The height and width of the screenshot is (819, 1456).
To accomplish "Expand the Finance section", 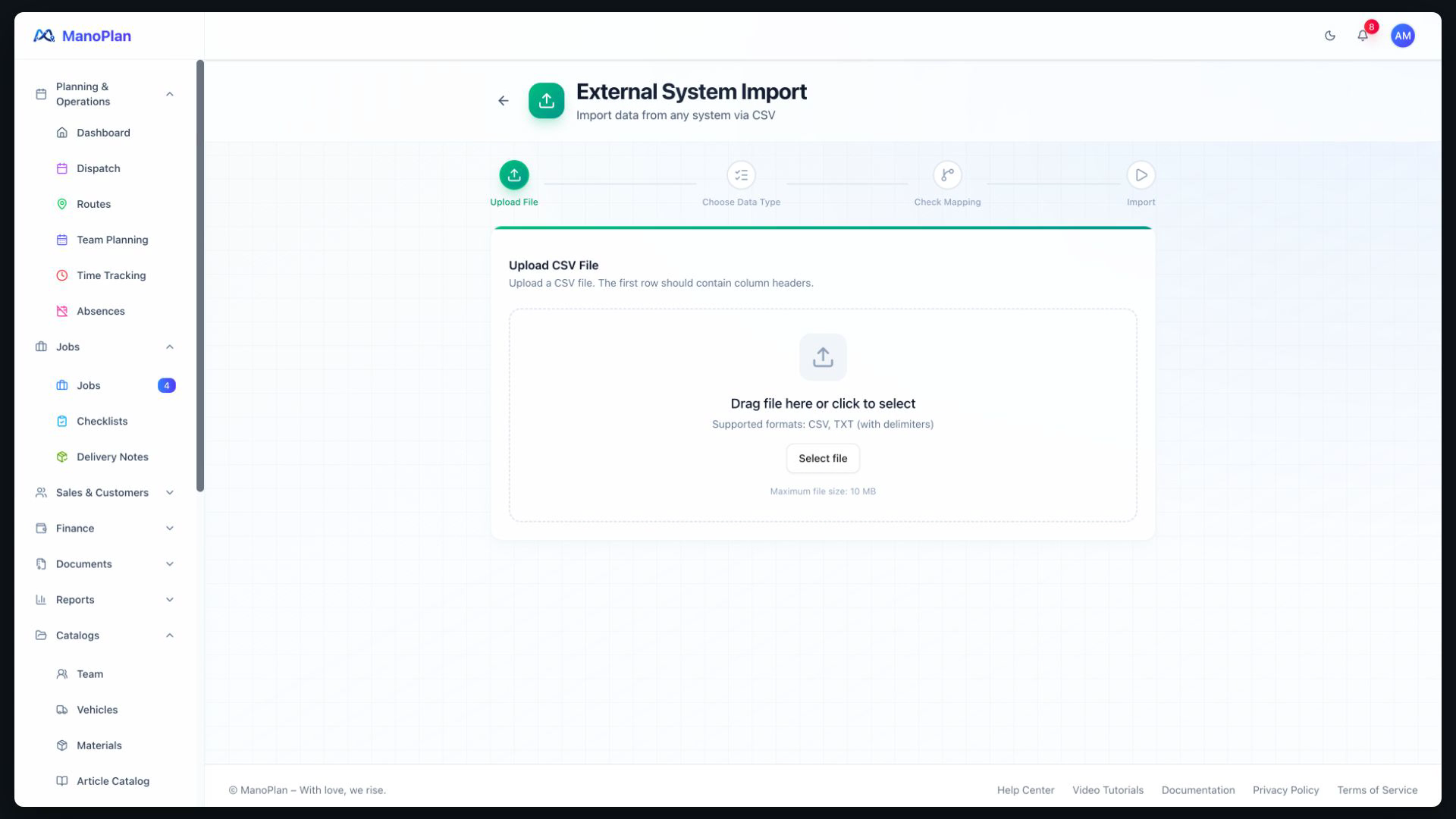I will pyautogui.click(x=106, y=529).
